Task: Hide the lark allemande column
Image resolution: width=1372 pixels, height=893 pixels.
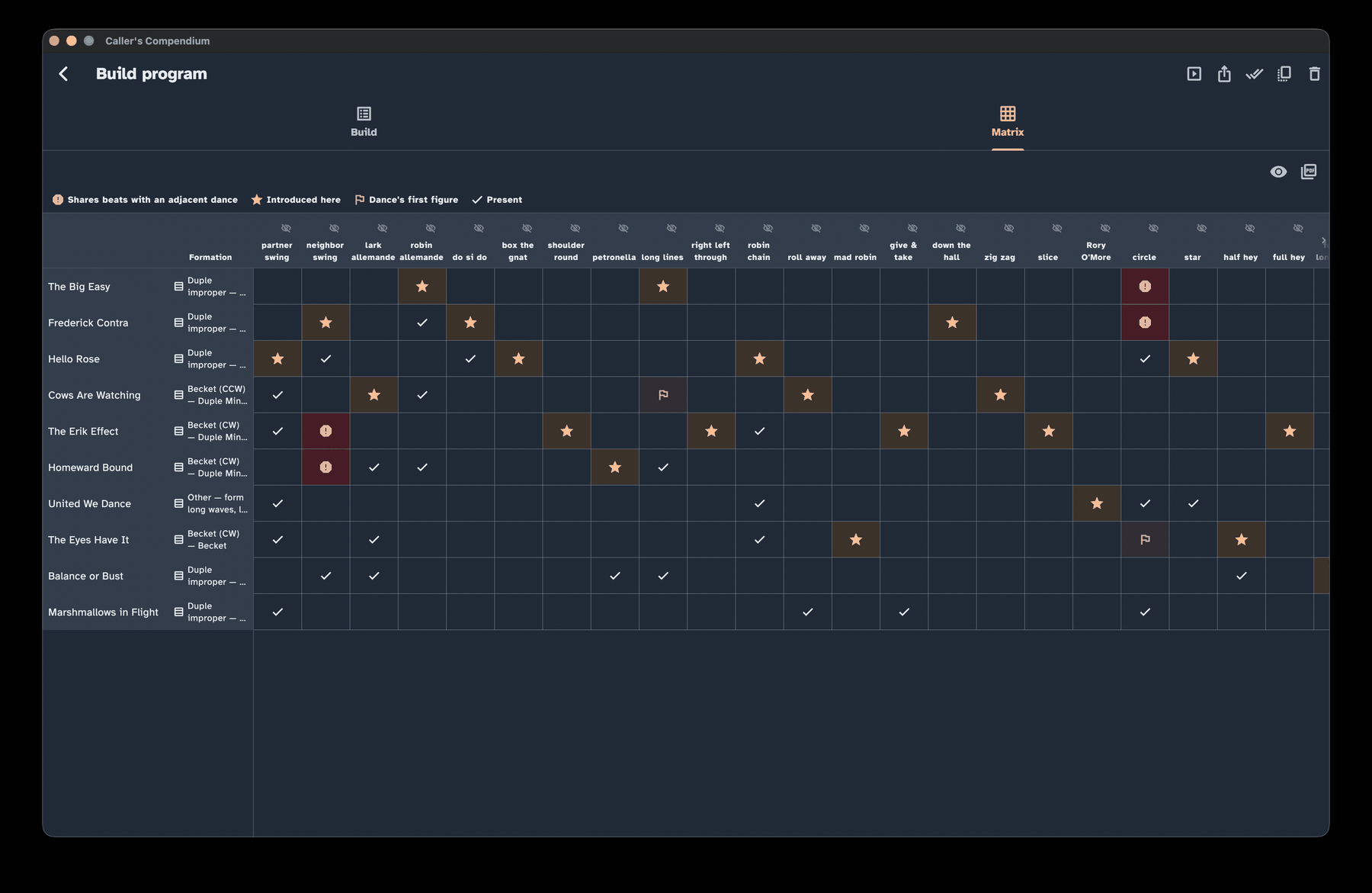Action: (x=383, y=228)
